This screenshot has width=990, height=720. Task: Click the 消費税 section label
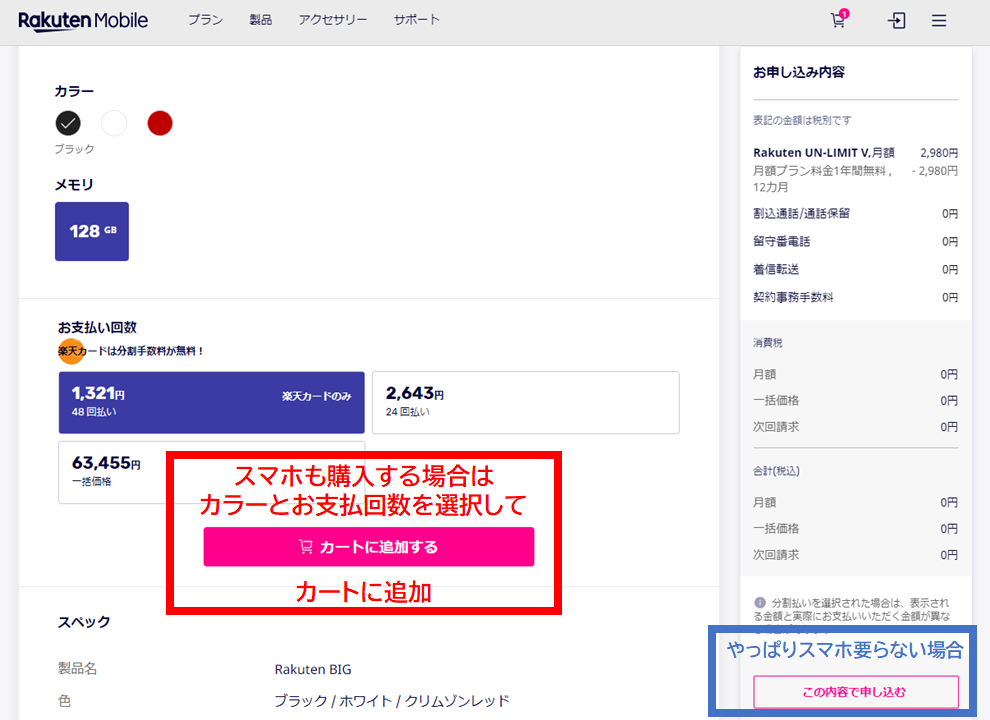point(768,342)
